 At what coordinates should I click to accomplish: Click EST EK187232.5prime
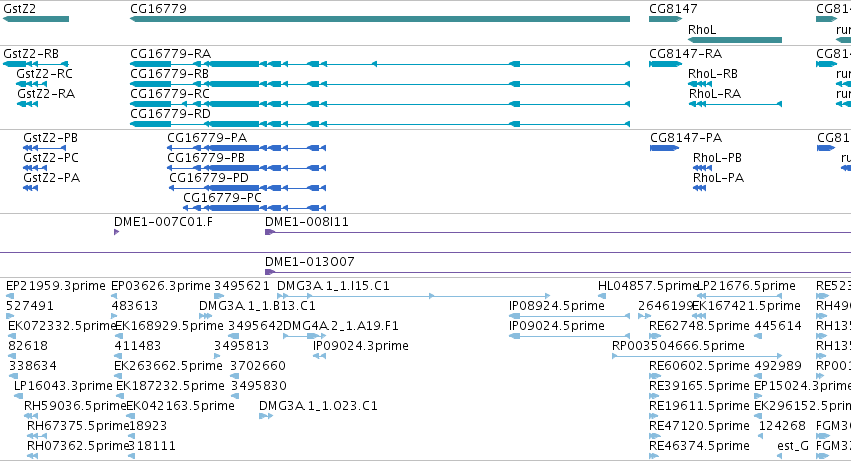(x=120, y=396)
